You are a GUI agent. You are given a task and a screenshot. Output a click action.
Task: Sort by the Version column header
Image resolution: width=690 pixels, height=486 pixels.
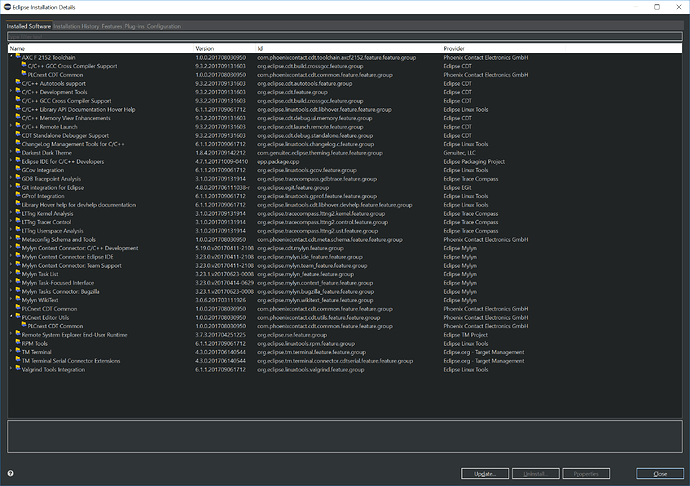(224, 48)
